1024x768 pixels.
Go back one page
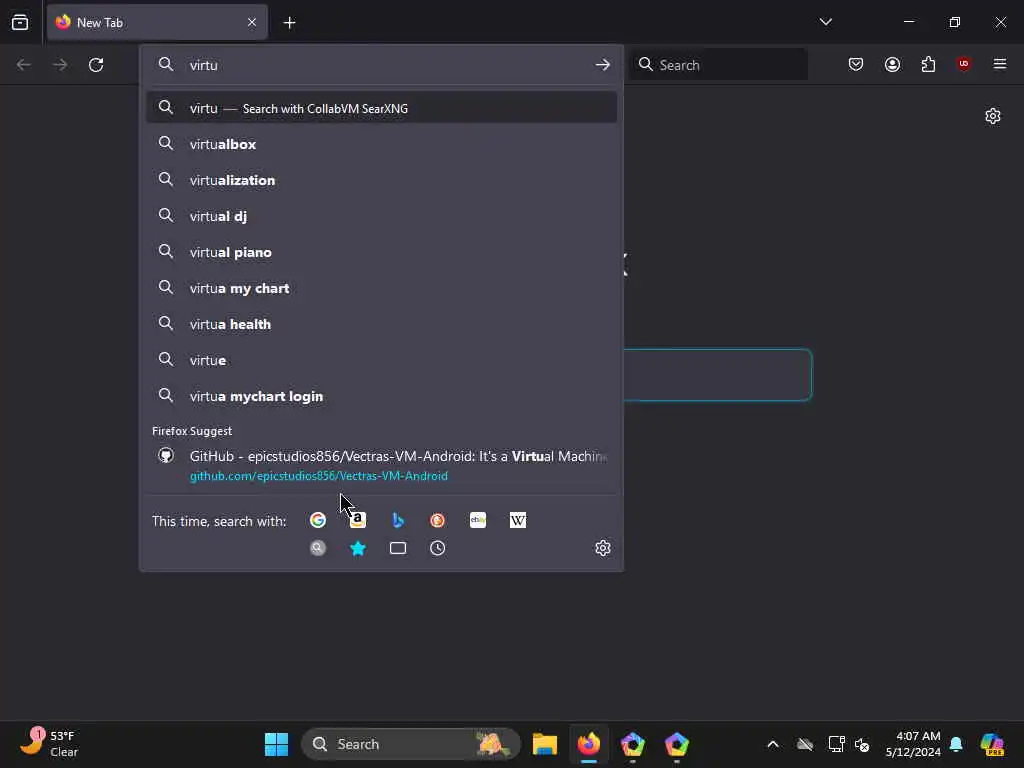click(x=24, y=65)
